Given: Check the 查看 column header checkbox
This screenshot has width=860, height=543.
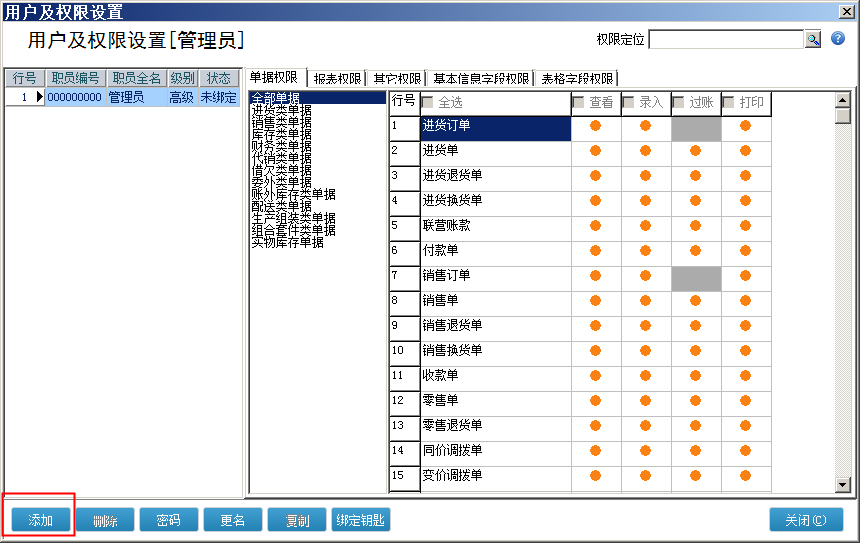Looking at the screenshot, I should point(579,102).
